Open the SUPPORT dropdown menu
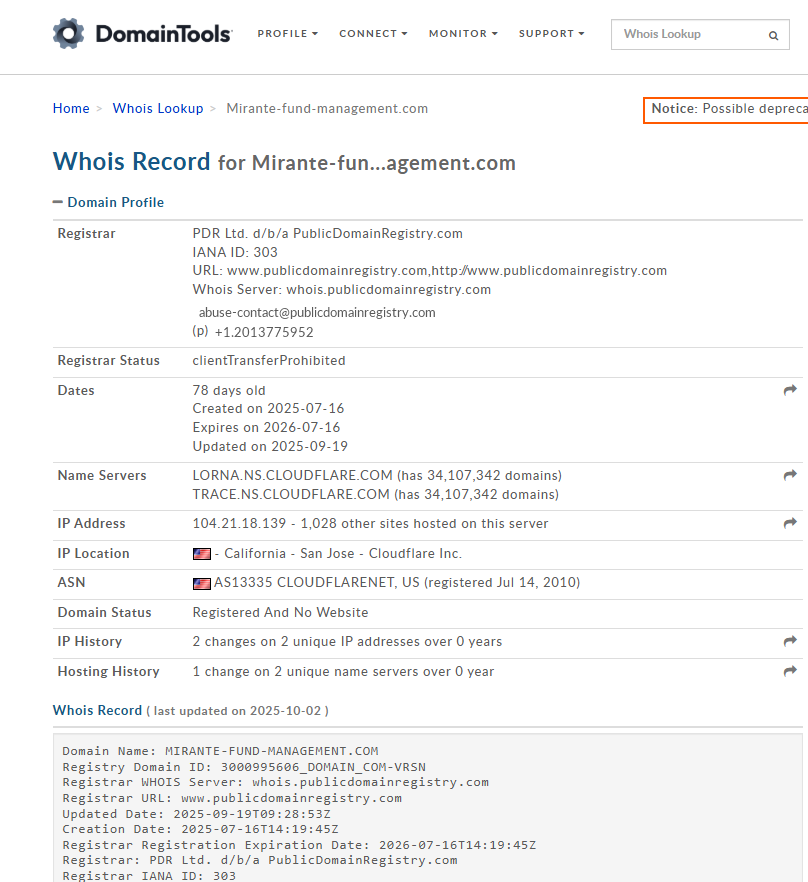The width and height of the screenshot is (808, 882). (551, 34)
